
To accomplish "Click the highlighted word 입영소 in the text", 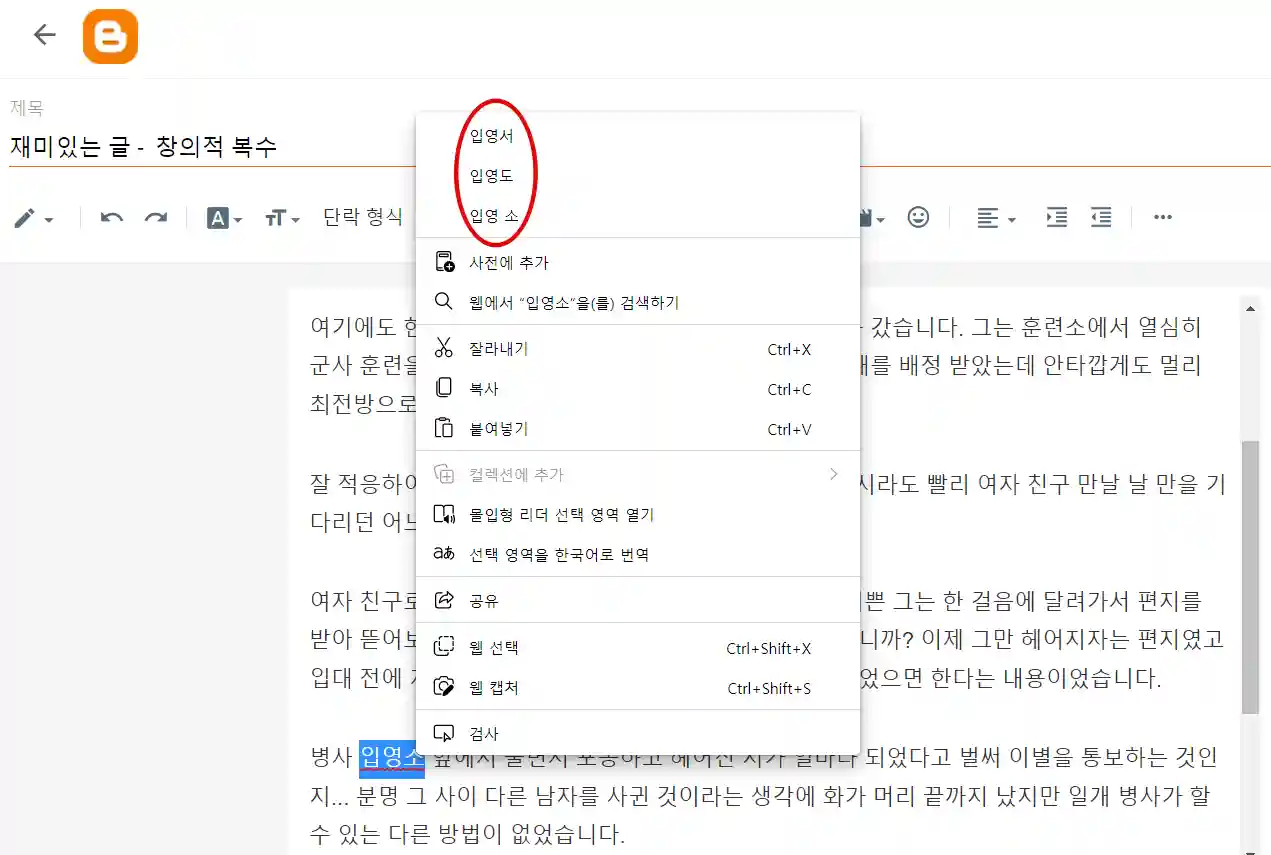I will pyautogui.click(x=392, y=758).
